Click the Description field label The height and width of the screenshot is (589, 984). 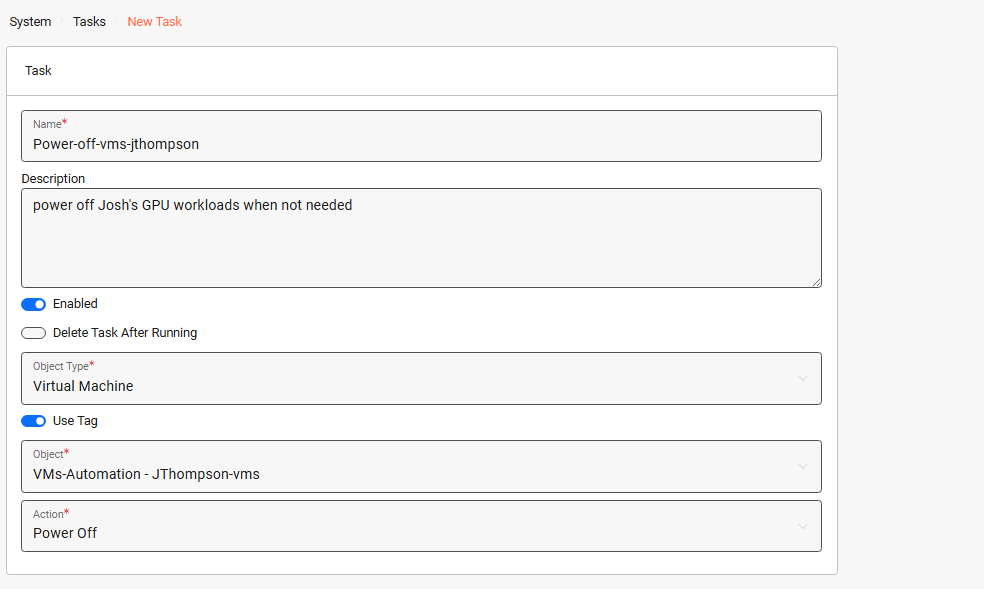[53, 178]
